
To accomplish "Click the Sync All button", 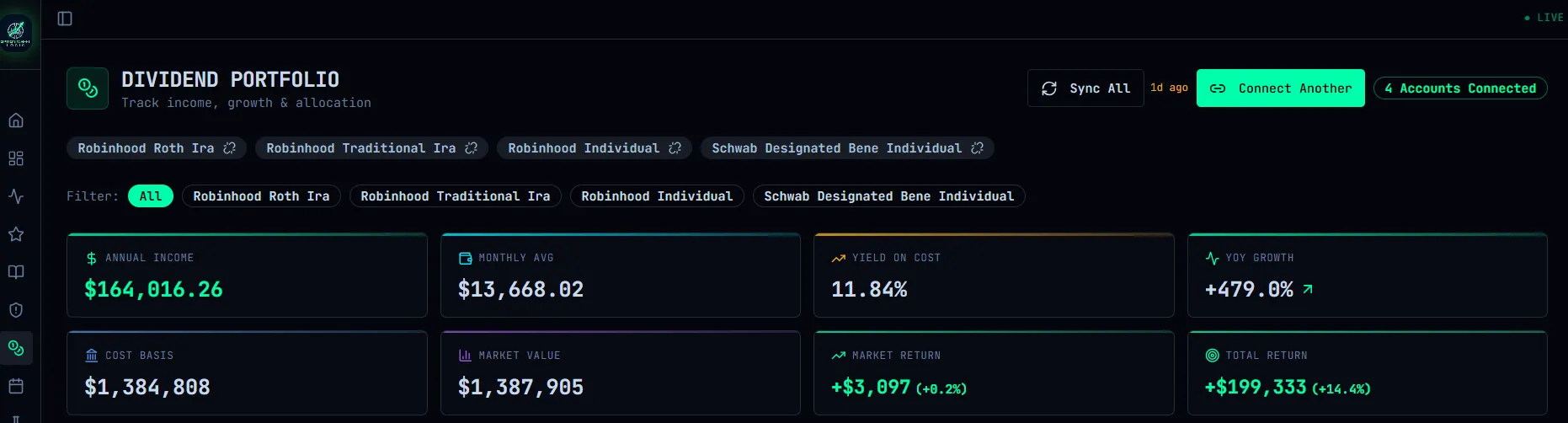I will coord(1085,88).
